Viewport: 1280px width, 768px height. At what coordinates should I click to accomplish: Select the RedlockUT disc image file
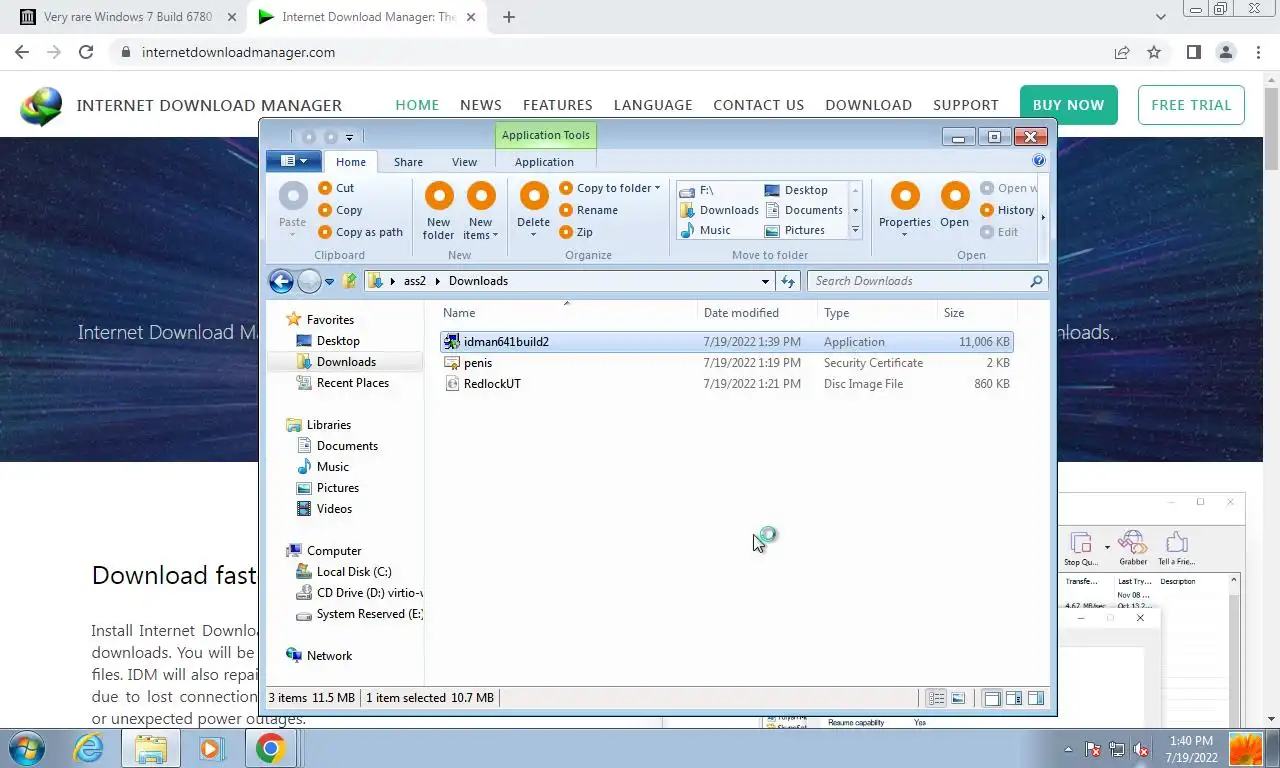(x=727, y=384)
